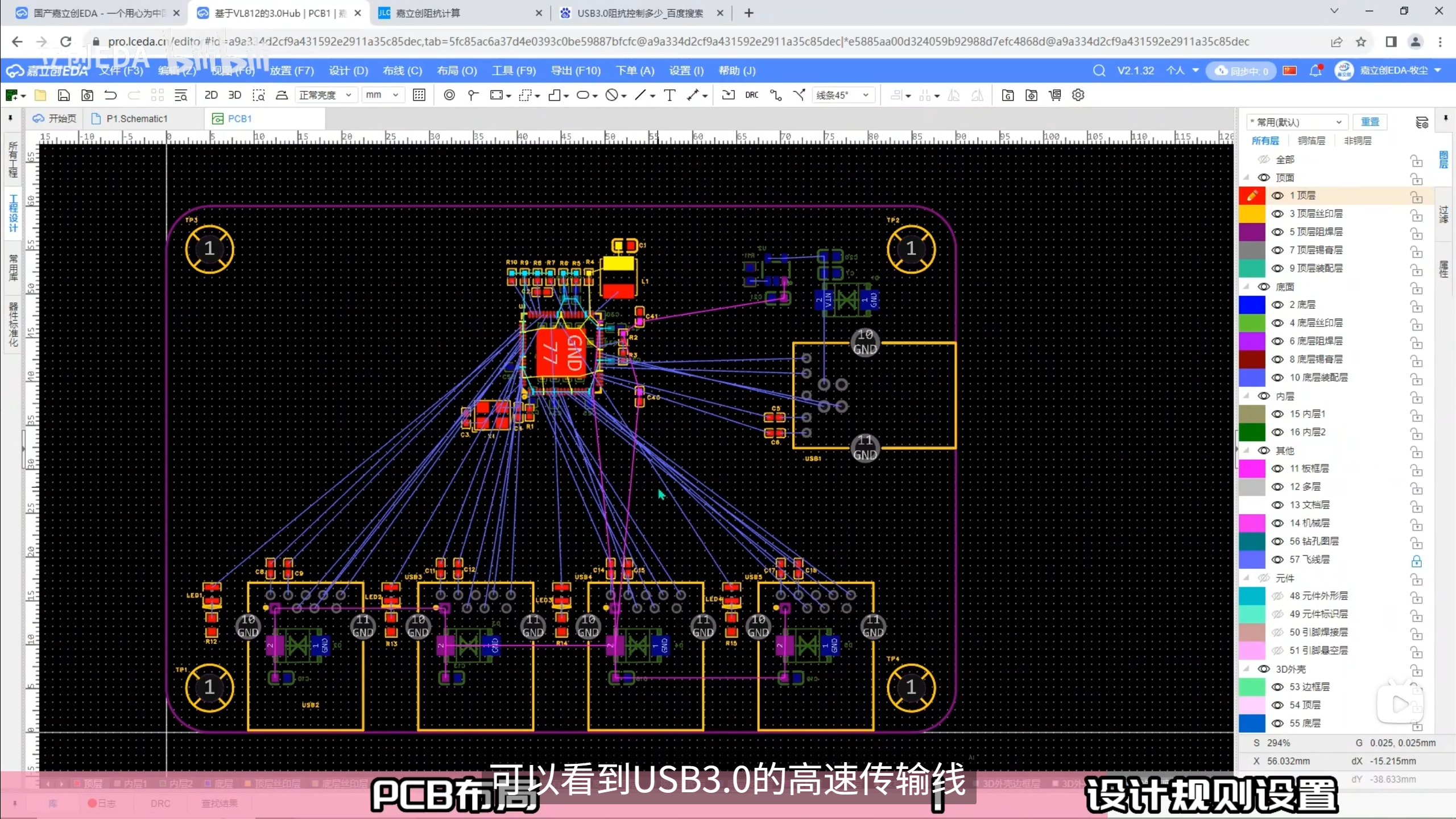Viewport: 1456px width, 819px height.
Task: Open the 布线 (C) menu
Action: click(x=402, y=71)
